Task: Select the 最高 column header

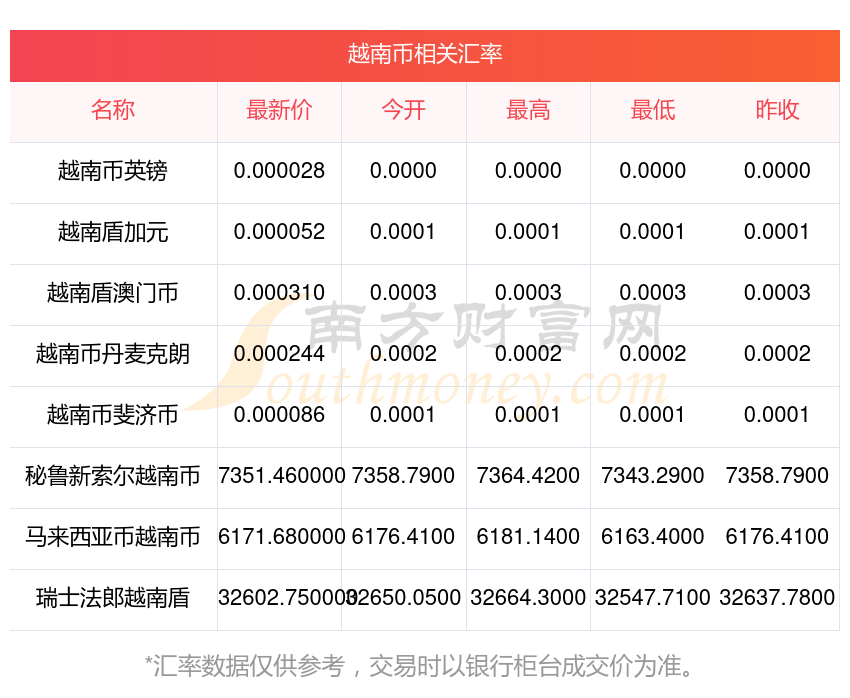Action: pos(528,110)
